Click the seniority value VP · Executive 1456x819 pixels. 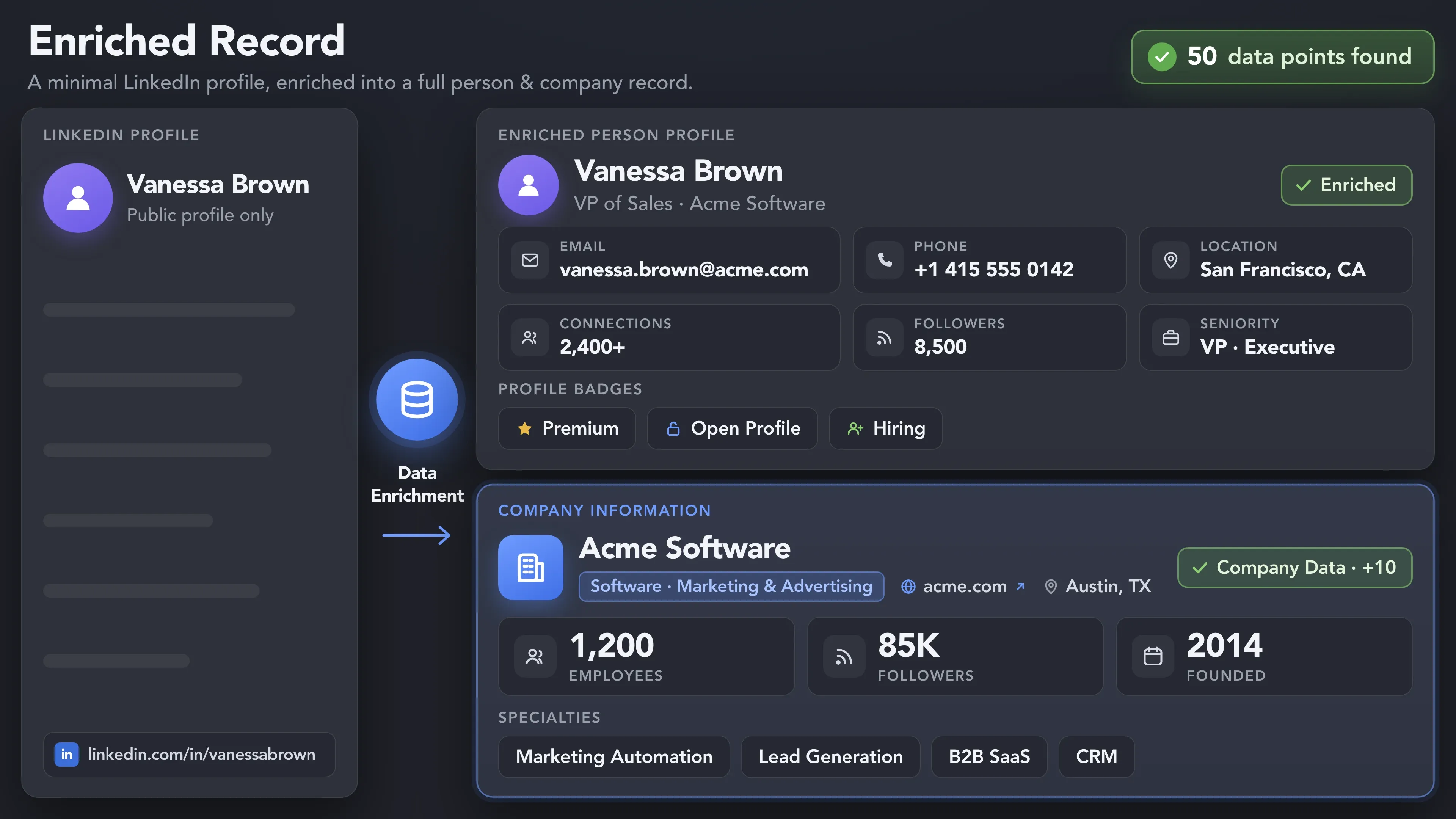tap(1267, 347)
